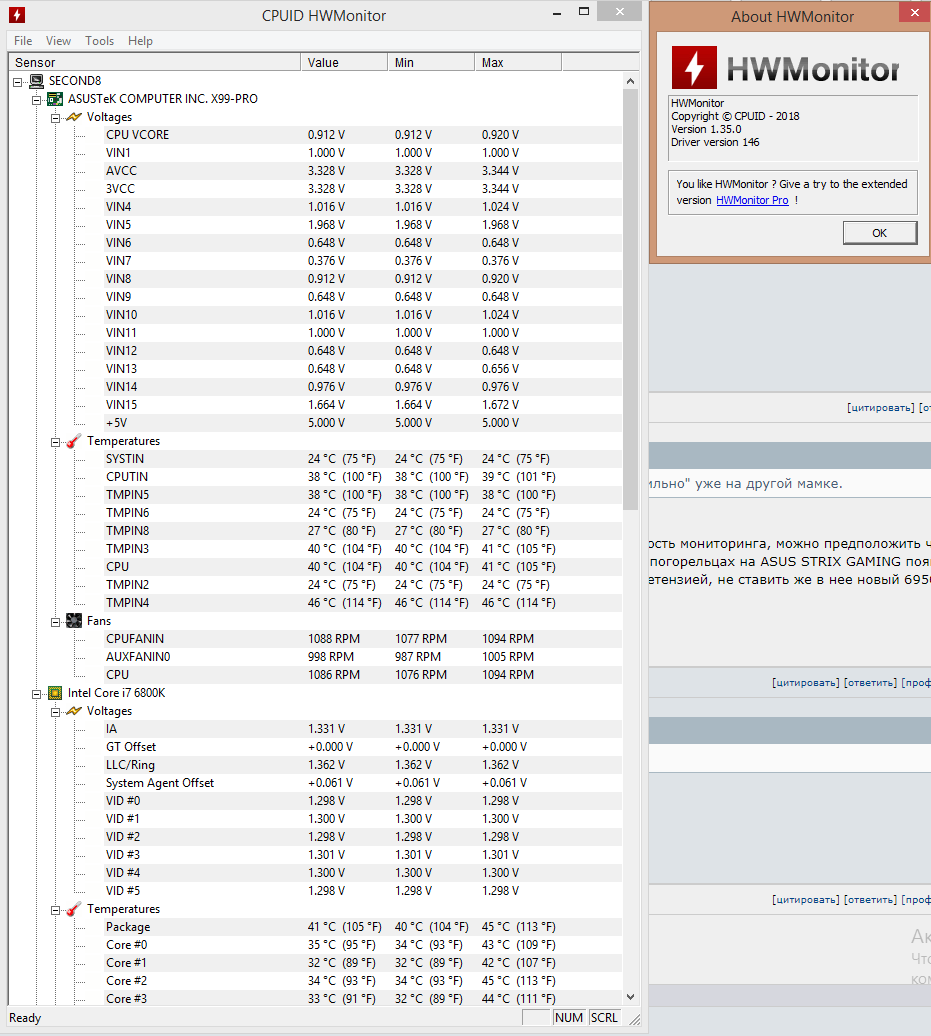Image resolution: width=931 pixels, height=1036 pixels.
Task: Click the Fans section fan icon
Action: (x=75, y=621)
